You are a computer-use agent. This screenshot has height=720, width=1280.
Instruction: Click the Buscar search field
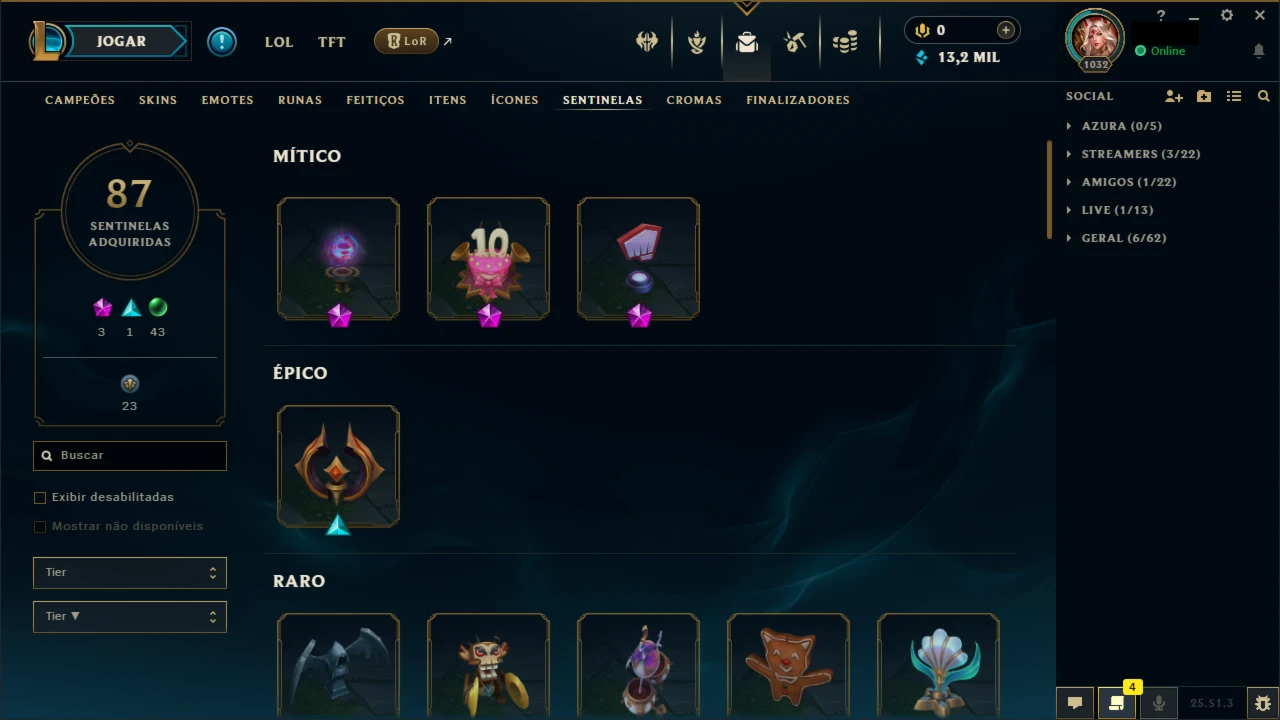(130, 455)
